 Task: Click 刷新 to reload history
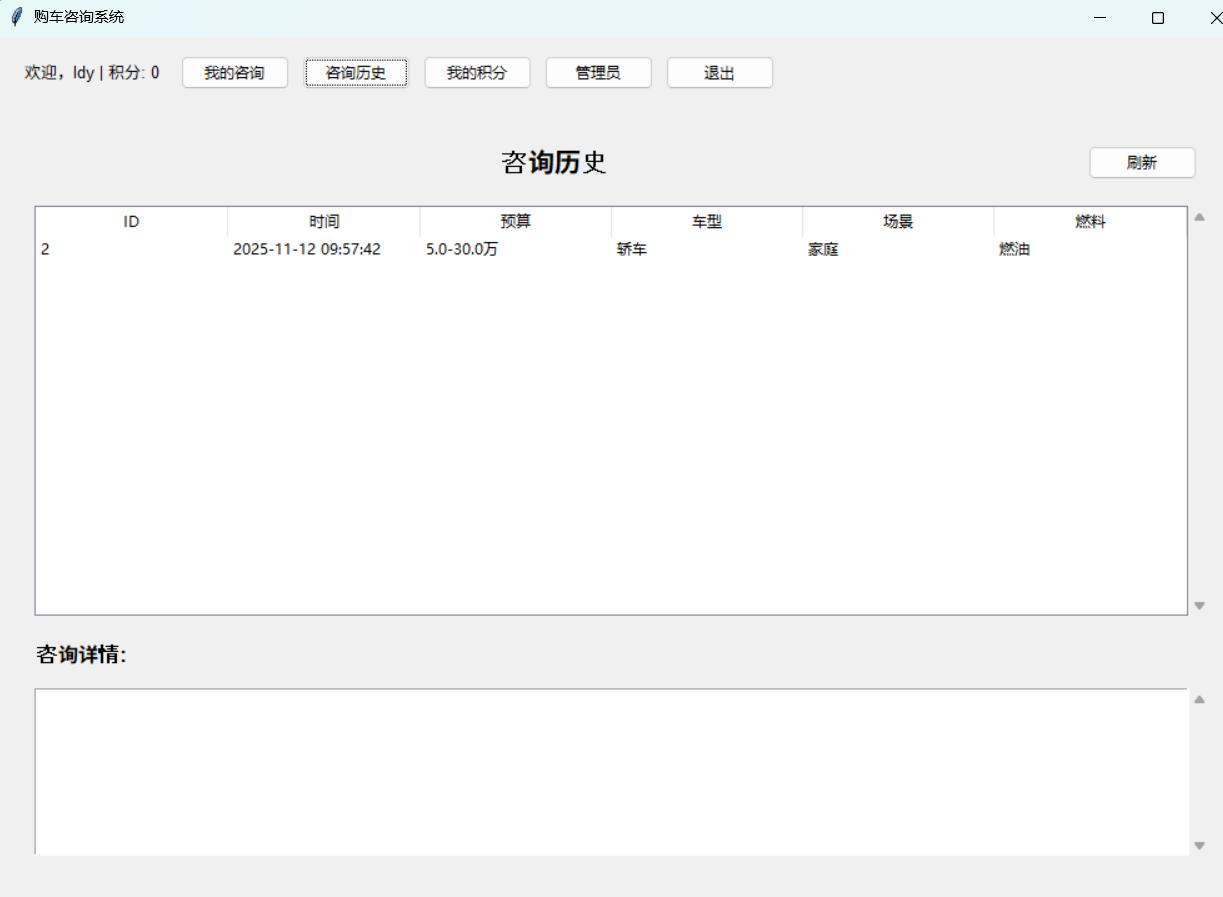pos(1142,163)
